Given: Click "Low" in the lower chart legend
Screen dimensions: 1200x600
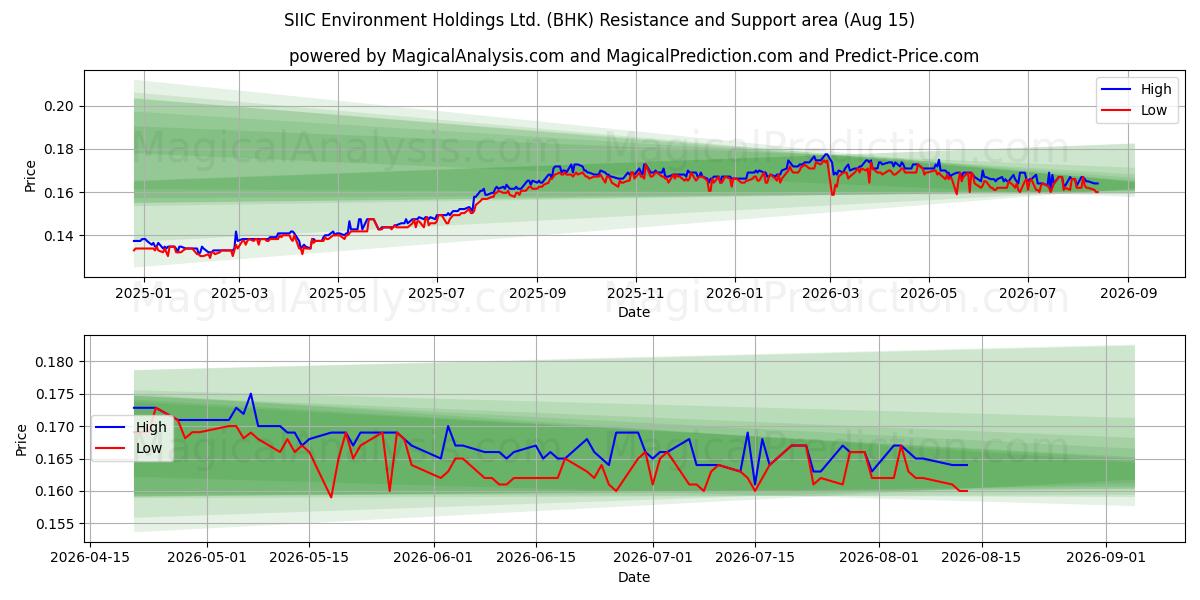Looking at the screenshot, I should click(x=149, y=448).
